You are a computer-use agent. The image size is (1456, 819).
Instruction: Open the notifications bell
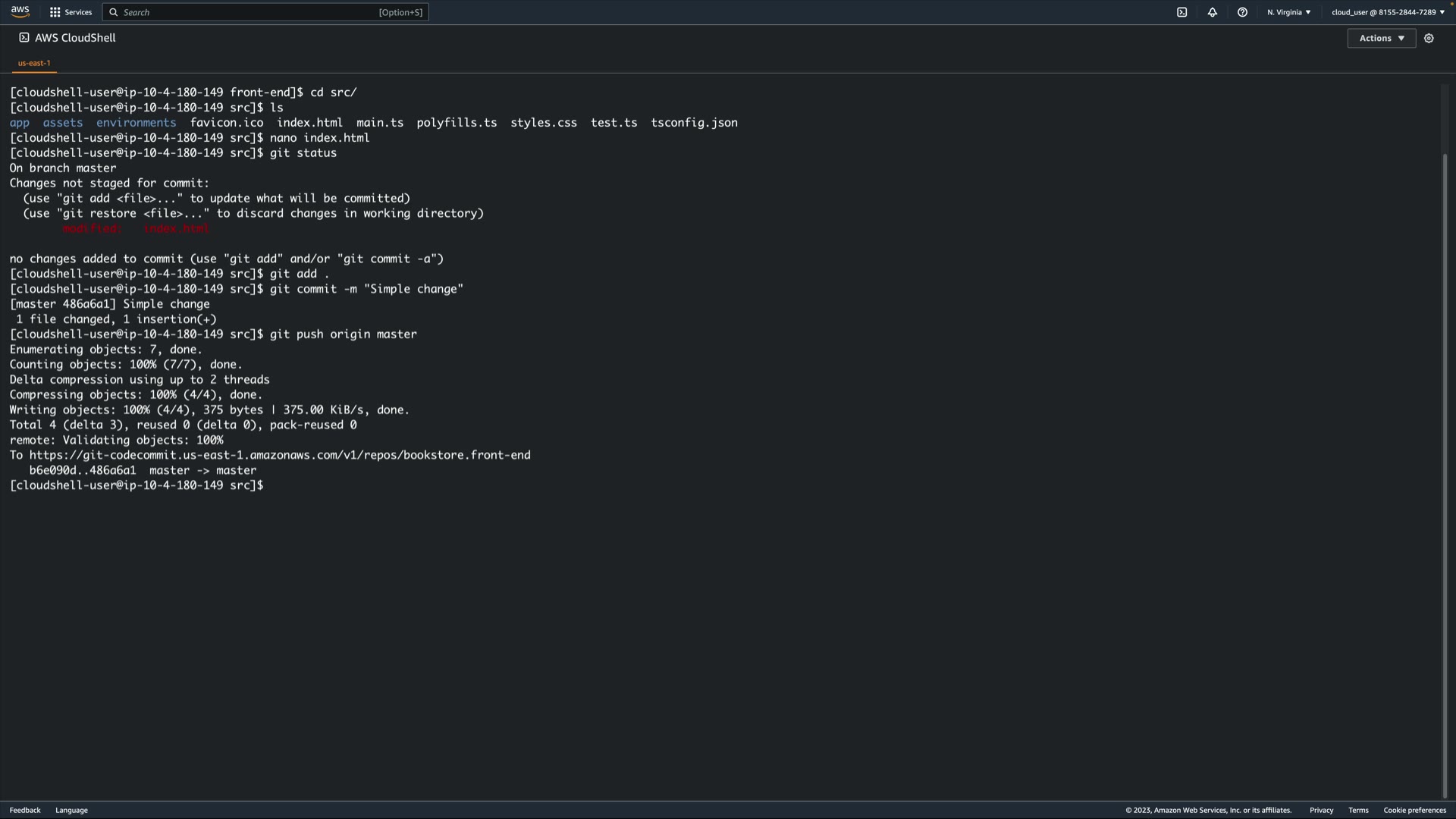1212,12
